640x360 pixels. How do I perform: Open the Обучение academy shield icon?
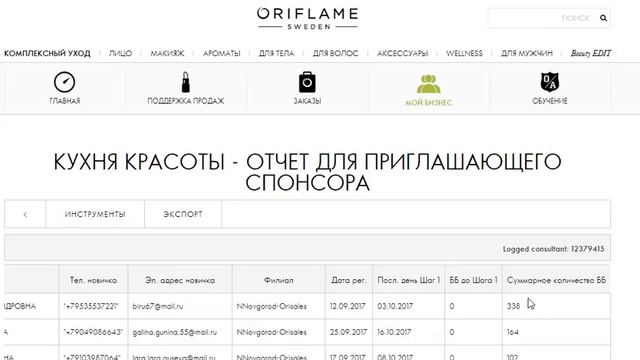(x=549, y=82)
